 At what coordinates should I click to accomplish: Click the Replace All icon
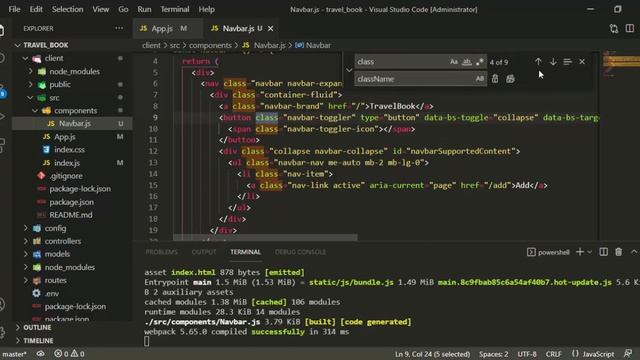tap(510, 79)
